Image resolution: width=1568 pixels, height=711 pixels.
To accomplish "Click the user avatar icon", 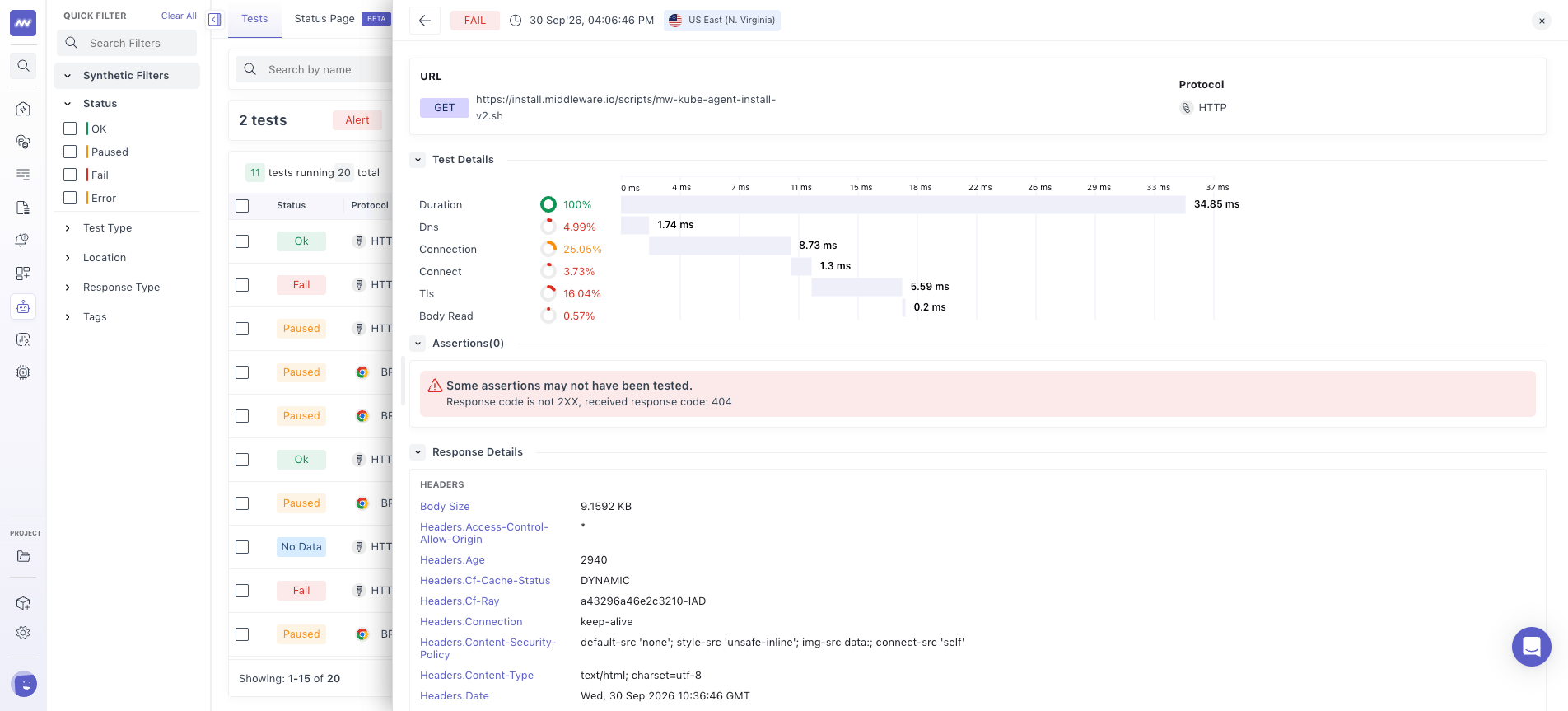I will pyautogui.click(x=25, y=684).
